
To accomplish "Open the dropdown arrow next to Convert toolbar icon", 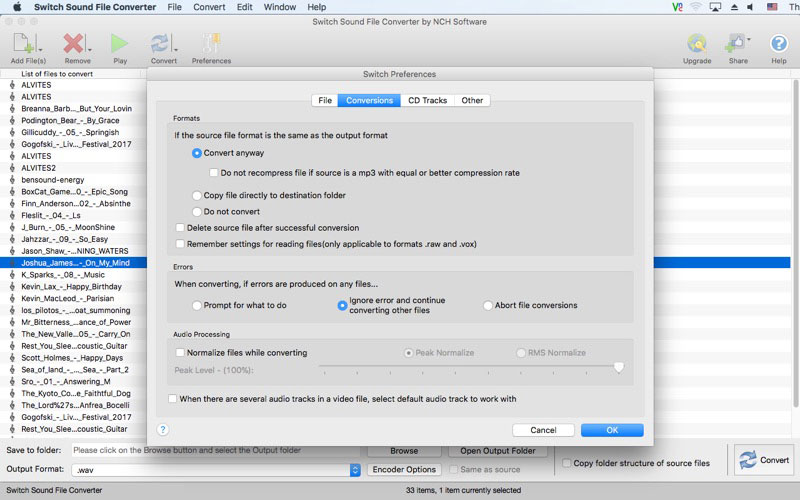I will (x=176, y=50).
